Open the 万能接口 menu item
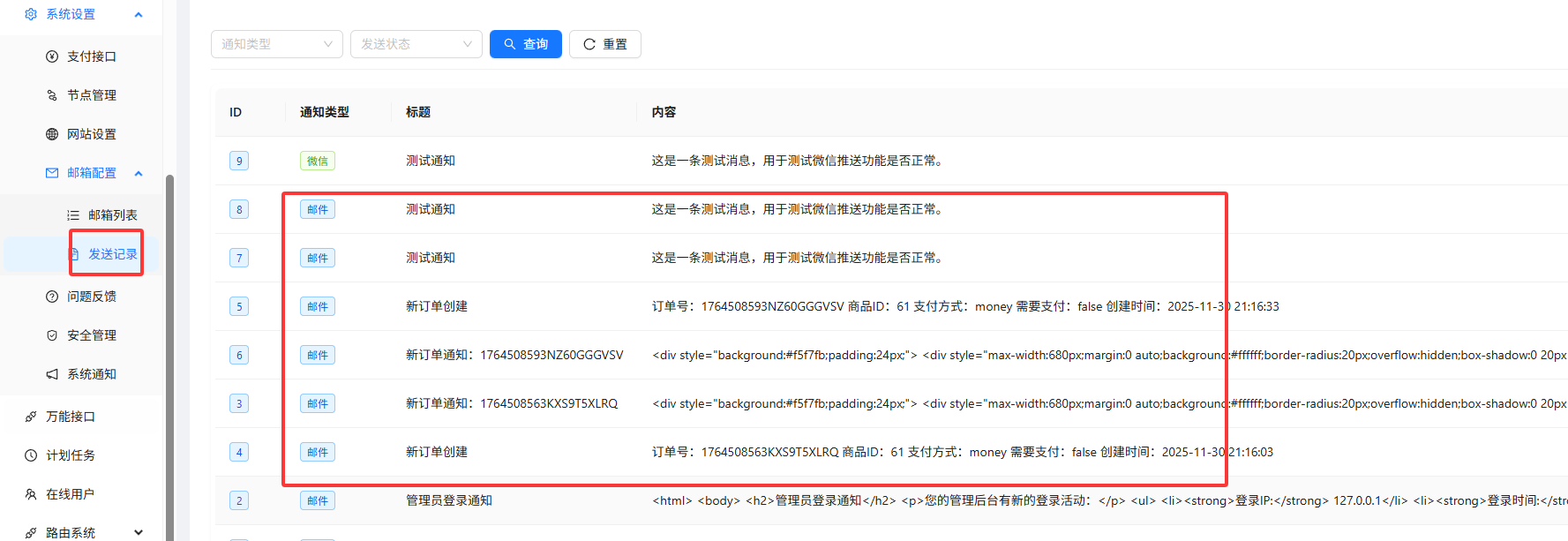The image size is (1568, 541). pos(71,417)
